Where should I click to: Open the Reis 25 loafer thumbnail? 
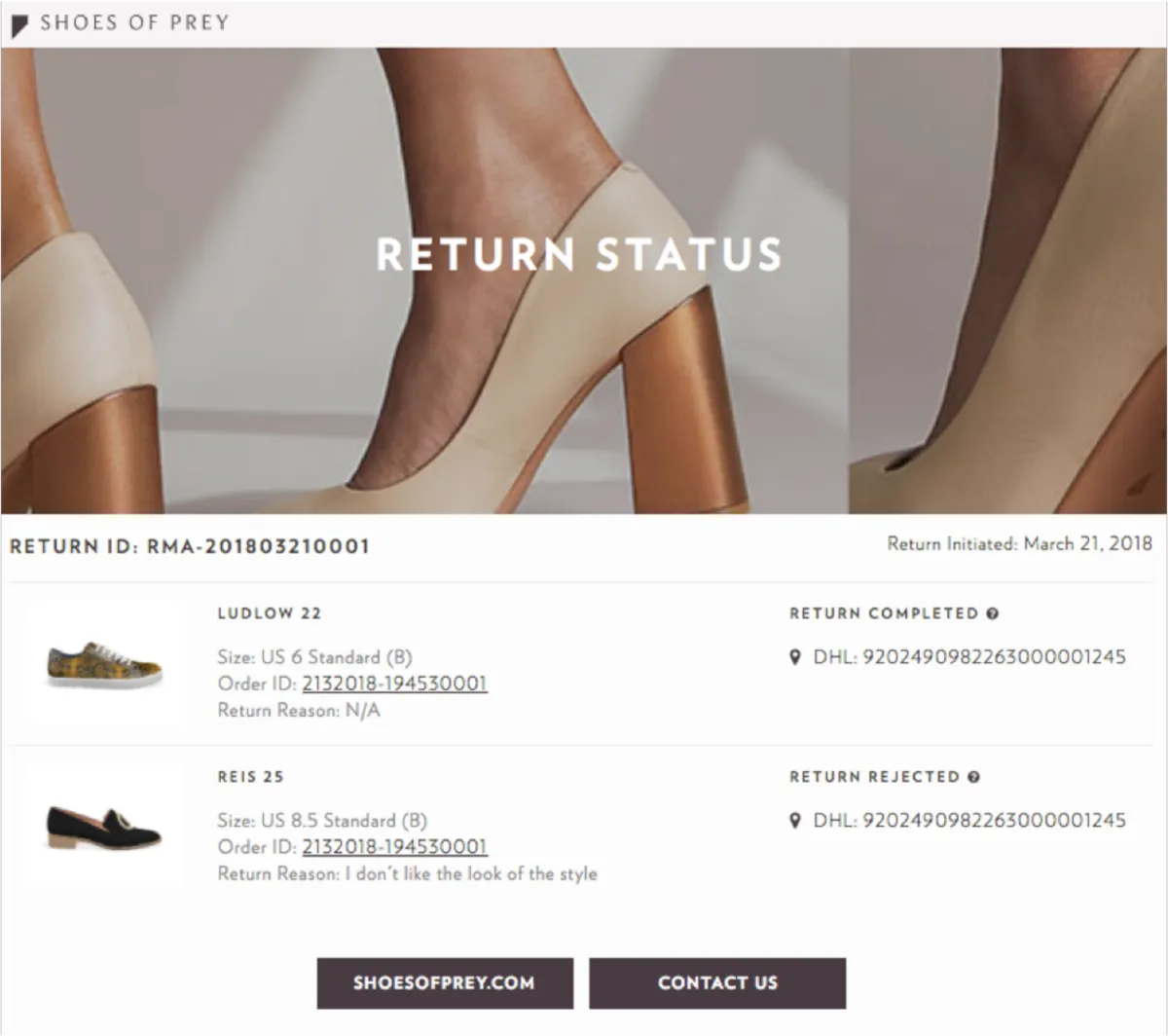tap(104, 828)
